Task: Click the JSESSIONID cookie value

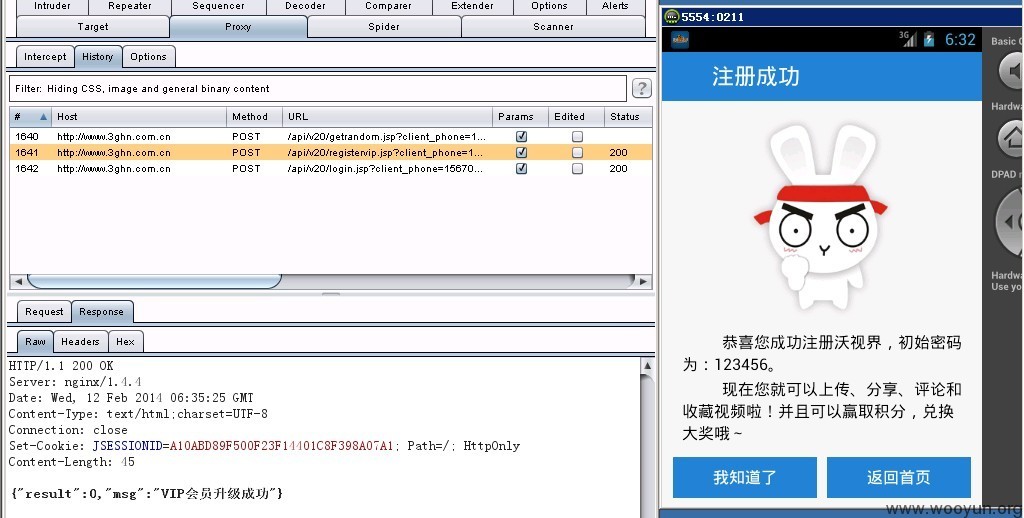Action: coord(281,446)
